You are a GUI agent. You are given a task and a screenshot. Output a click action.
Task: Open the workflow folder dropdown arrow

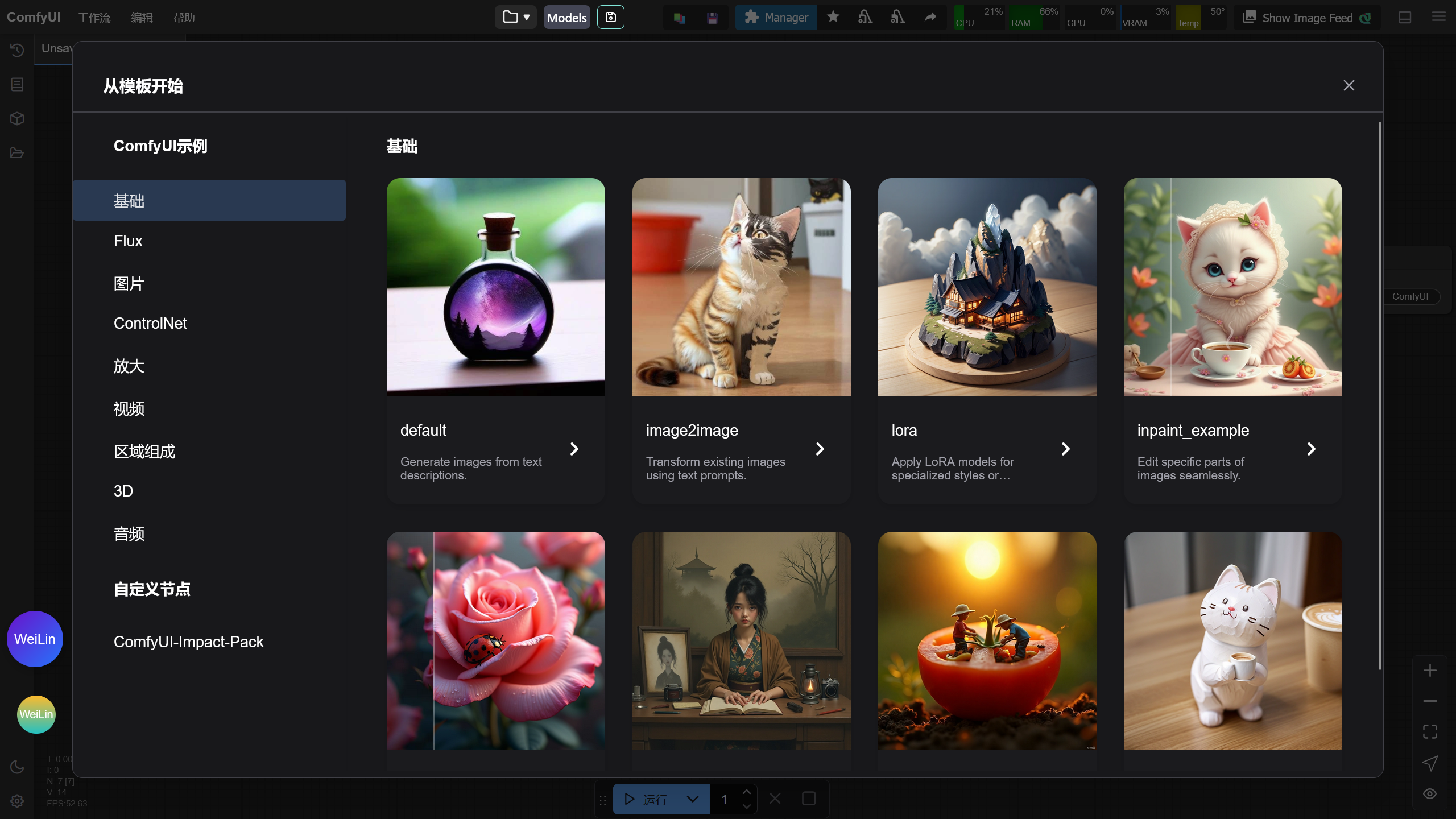527,17
